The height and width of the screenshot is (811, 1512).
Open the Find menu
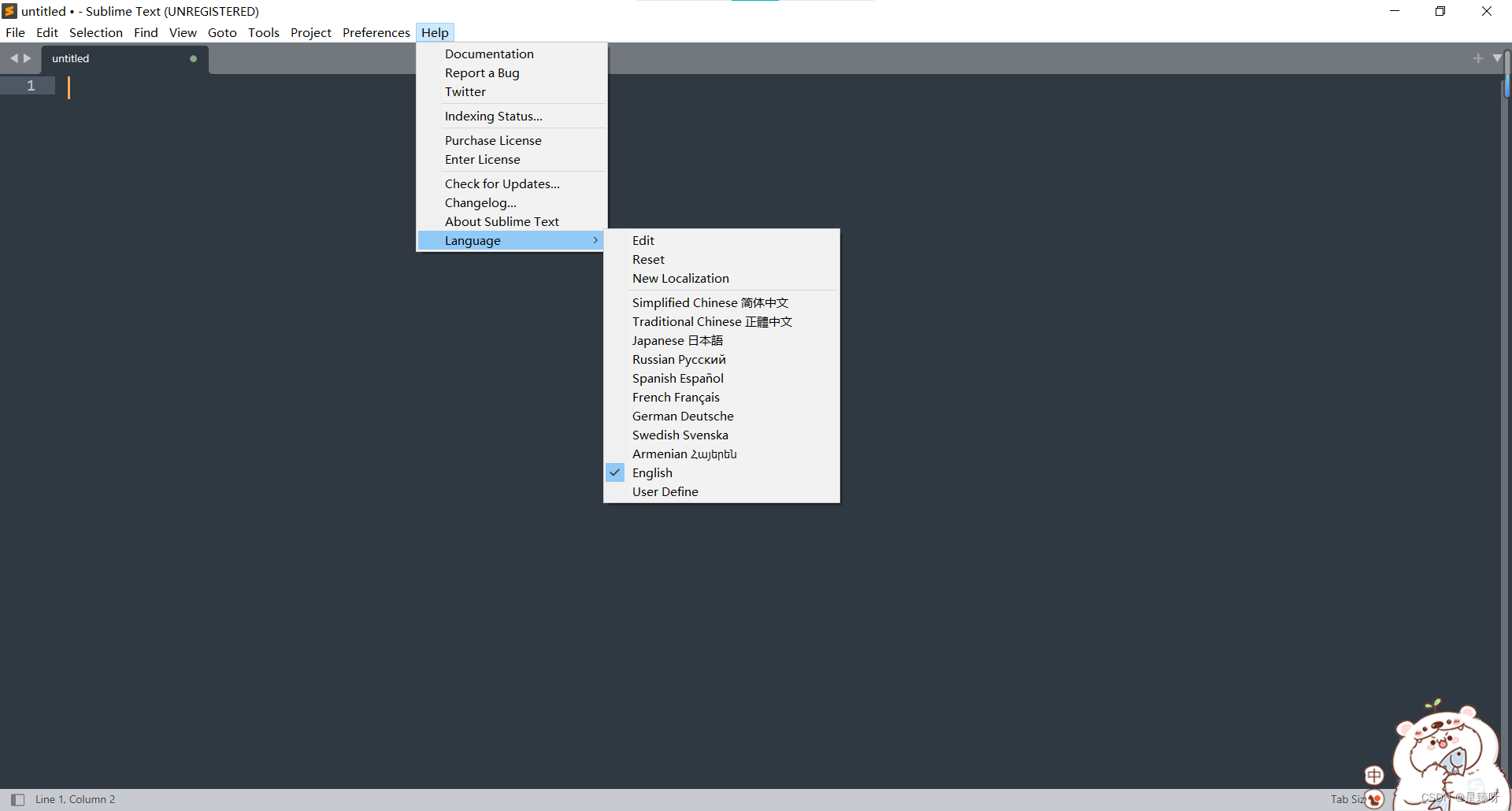pyautogui.click(x=146, y=32)
